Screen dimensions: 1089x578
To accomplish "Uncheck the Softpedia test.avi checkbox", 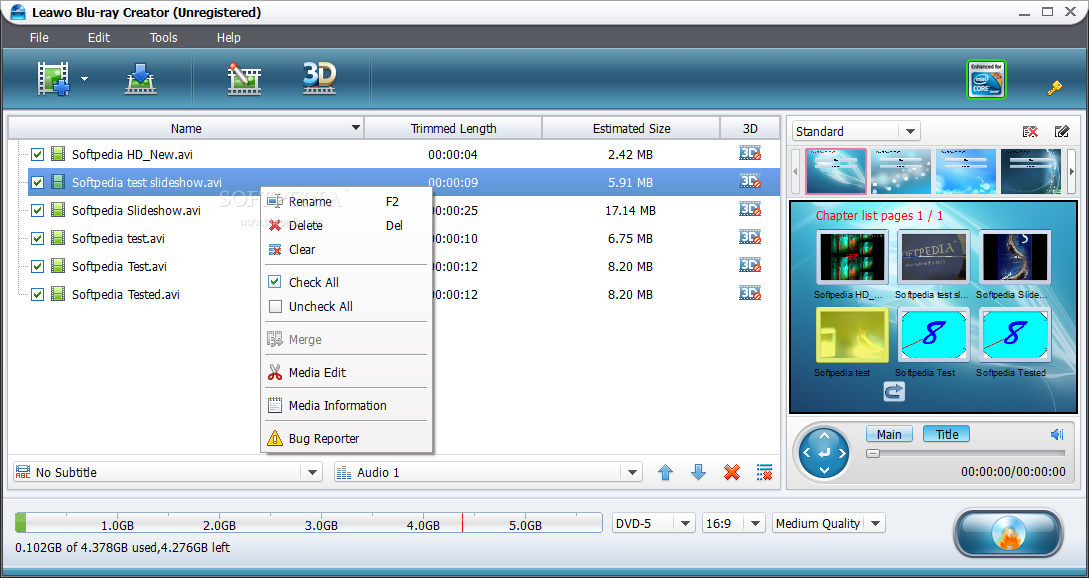I will [x=38, y=238].
